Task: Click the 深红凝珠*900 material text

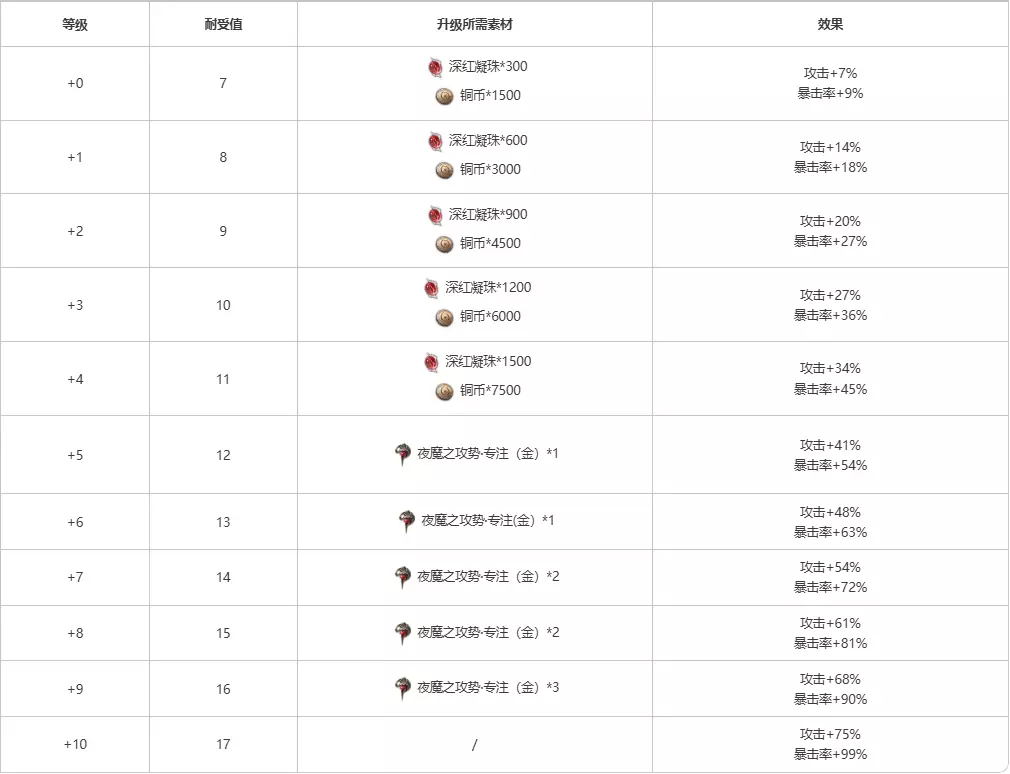Action: (488, 215)
